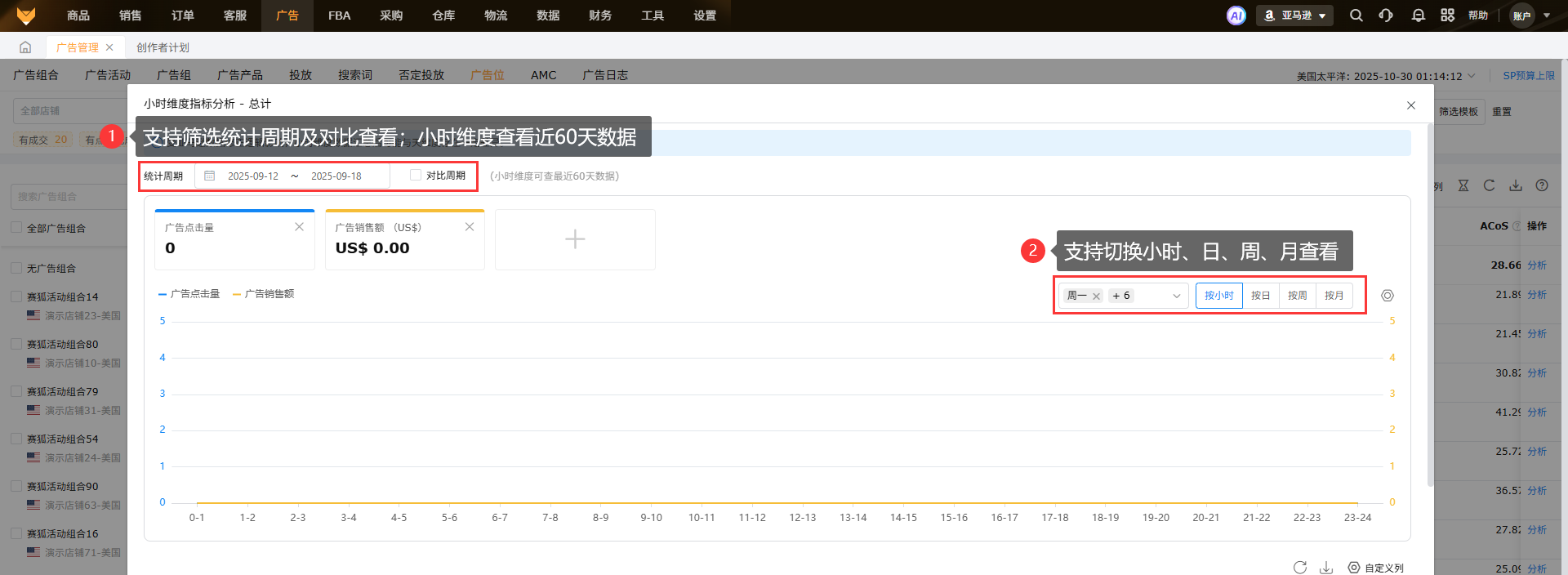The width and height of the screenshot is (1568, 575).
Task: Open the 广告 top menu
Action: tap(287, 16)
